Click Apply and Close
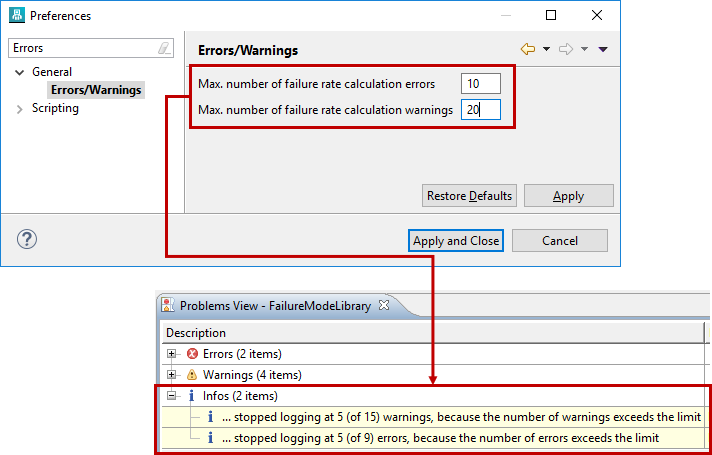 [x=455, y=241]
